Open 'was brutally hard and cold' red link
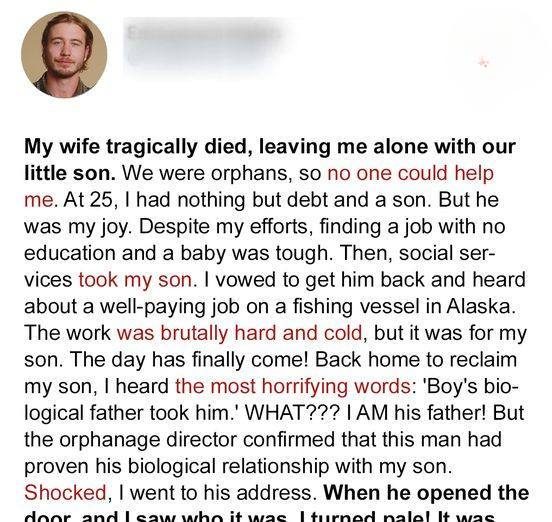Screen dimensions: 552x522 coord(239,333)
